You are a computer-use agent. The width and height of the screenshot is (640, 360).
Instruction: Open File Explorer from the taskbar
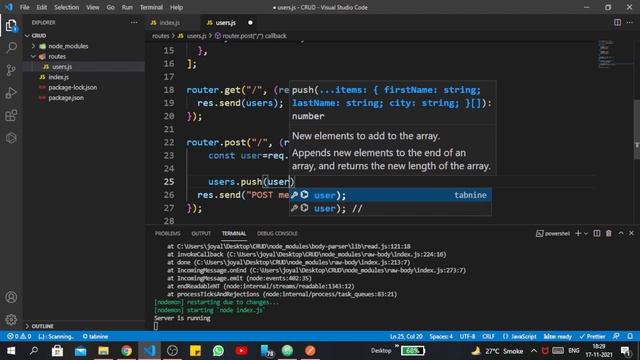[x=103, y=351]
